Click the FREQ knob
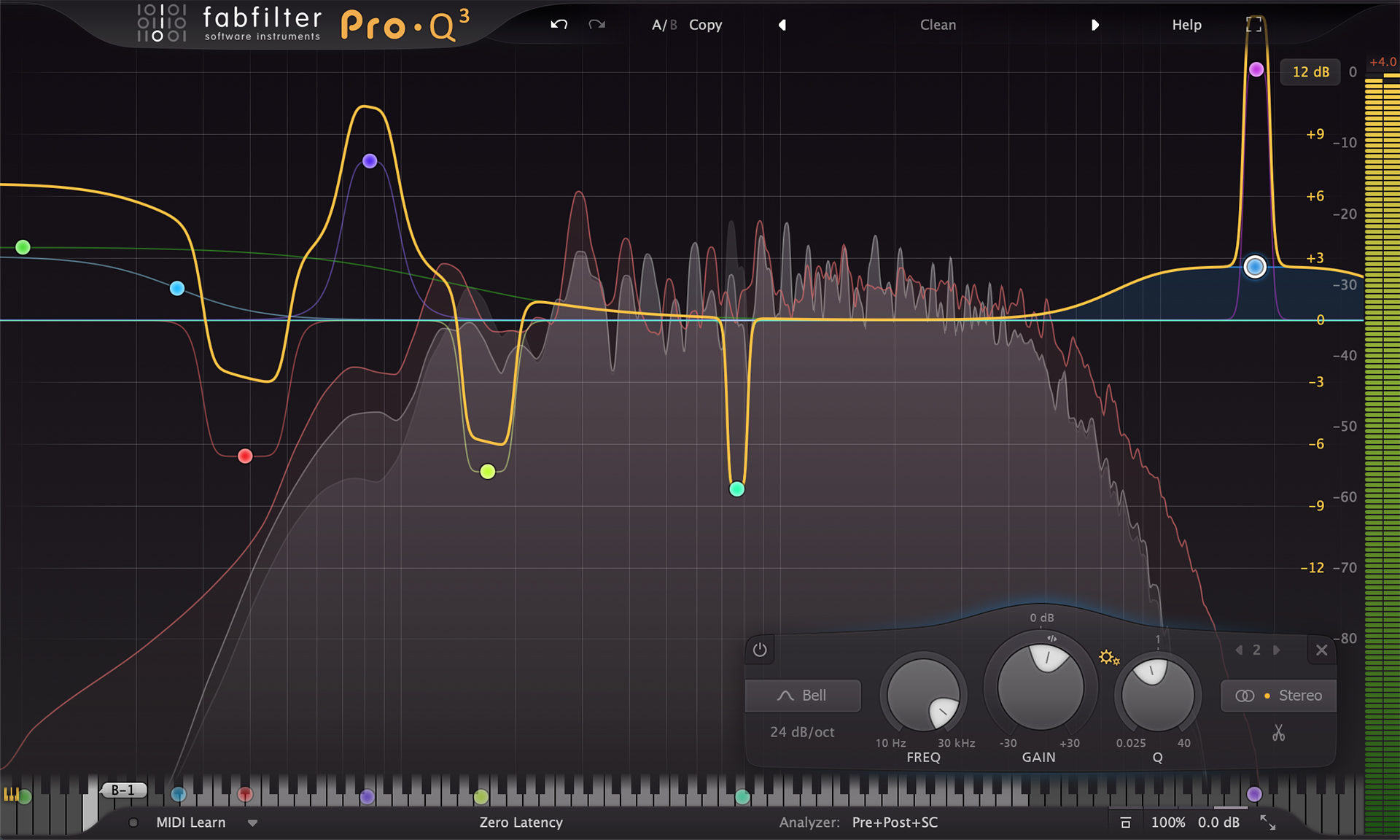Screen dimensions: 1400x840 click(923, 695)
